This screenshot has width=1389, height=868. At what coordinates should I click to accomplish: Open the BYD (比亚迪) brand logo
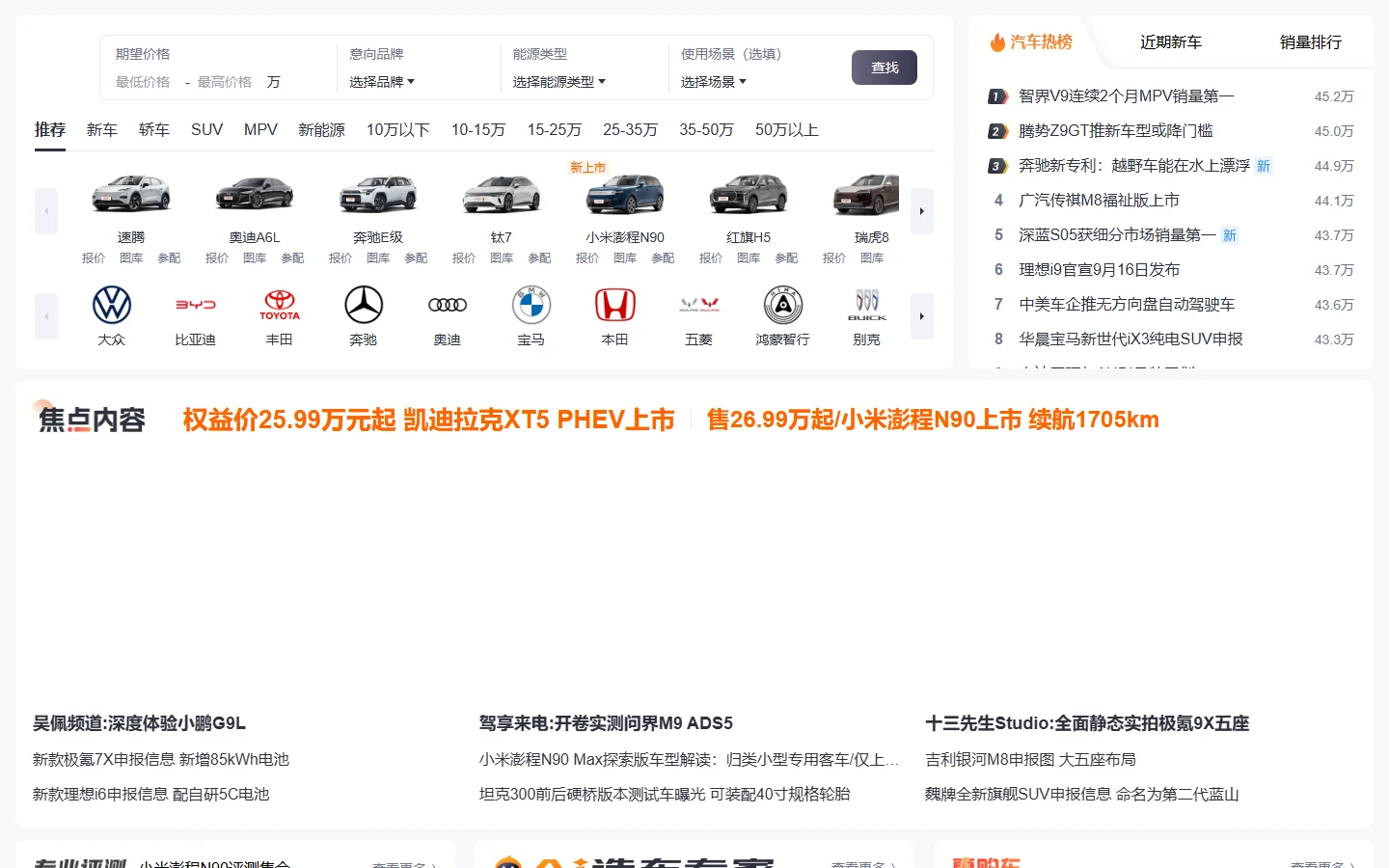[x=196, y=306]
